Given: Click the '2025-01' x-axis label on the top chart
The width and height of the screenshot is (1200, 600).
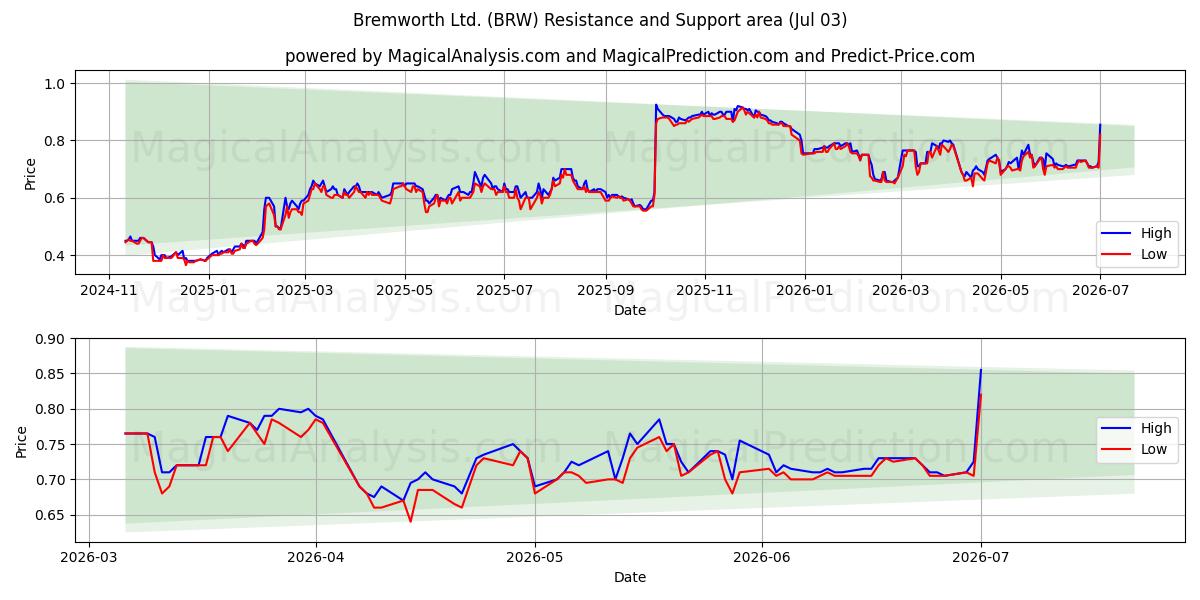Looking at the screenshot, I should (208, 291).
